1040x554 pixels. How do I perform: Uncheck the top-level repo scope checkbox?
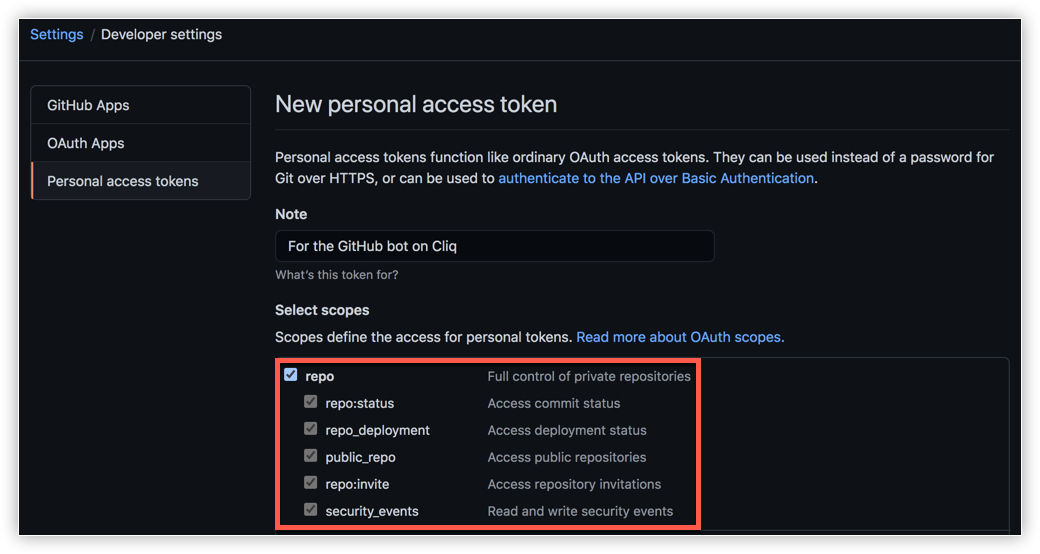click(x=291, y=375)
